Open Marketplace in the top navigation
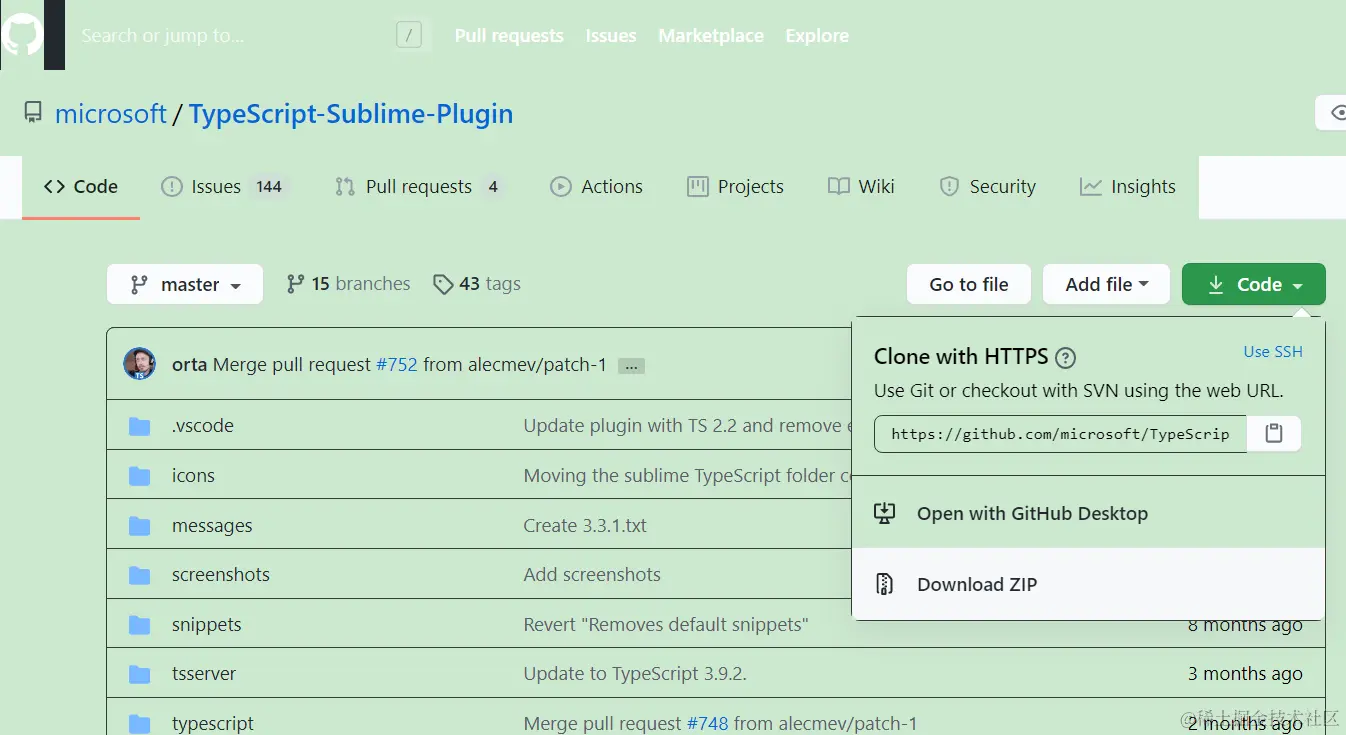 click(710, 36)
